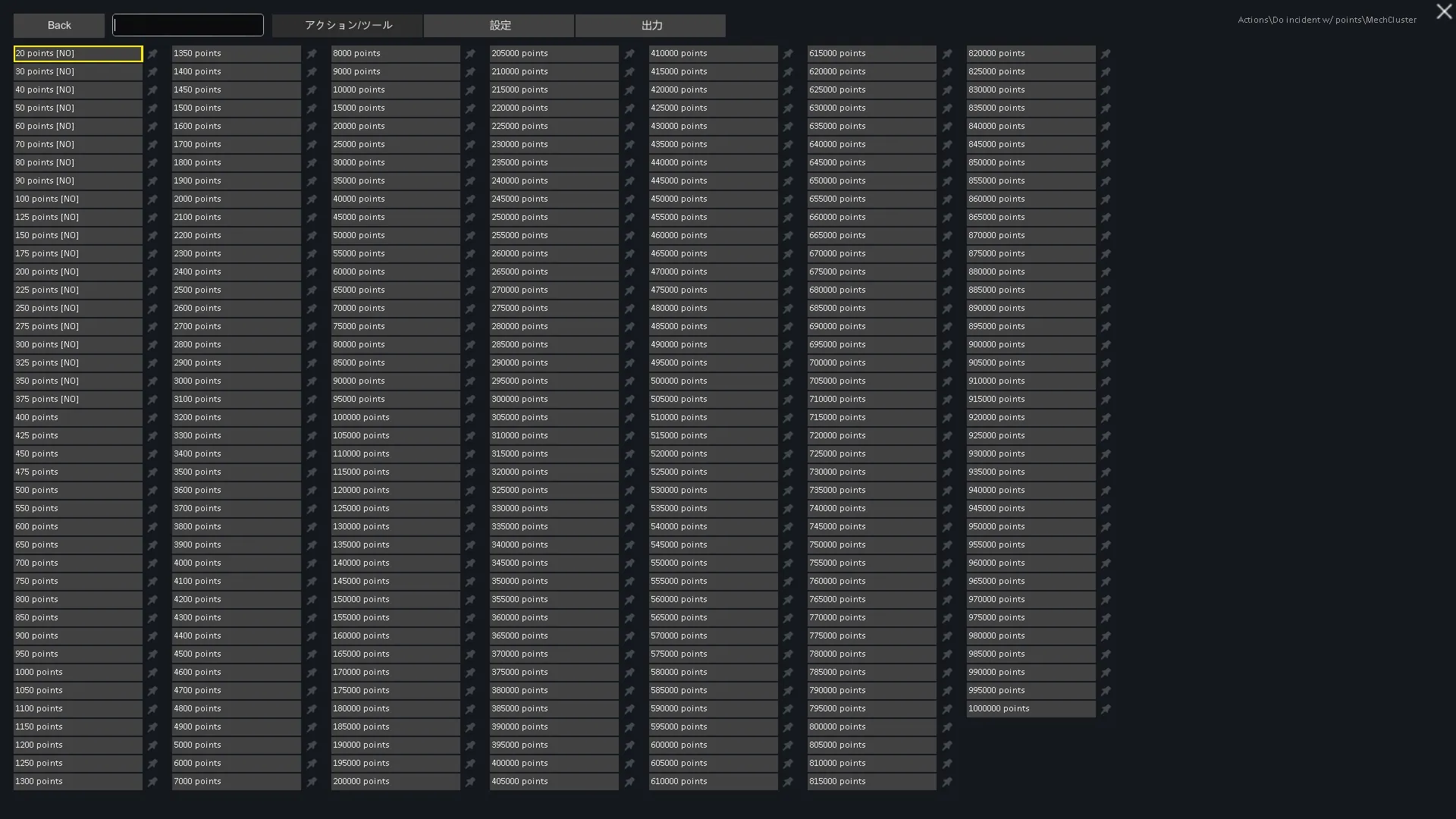This screenshot has height=819, width=1456.
Task: Pin the 100000 points option
Action: click(470, 418)
